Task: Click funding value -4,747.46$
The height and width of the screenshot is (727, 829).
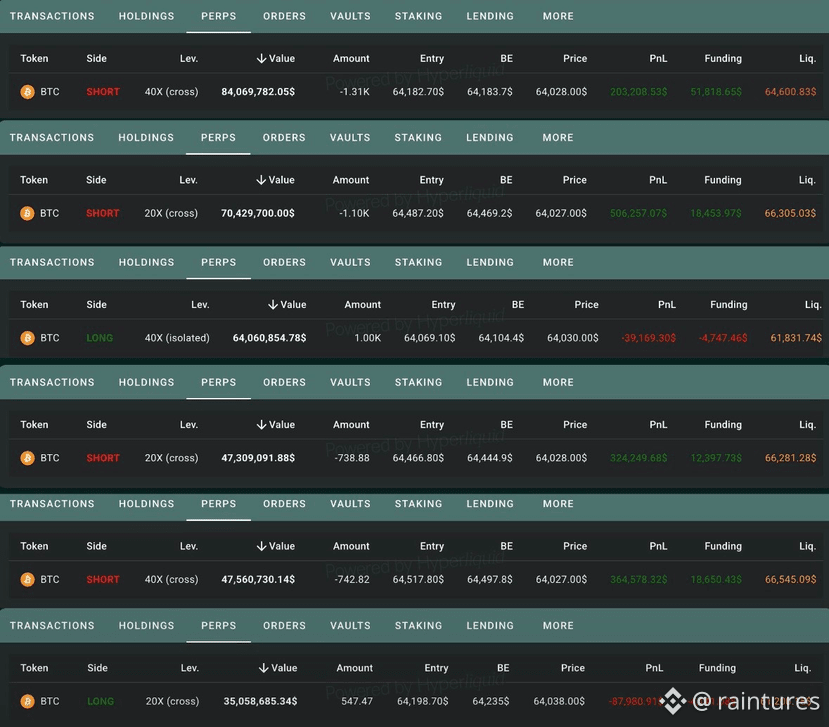Action: tap(723, 338)
